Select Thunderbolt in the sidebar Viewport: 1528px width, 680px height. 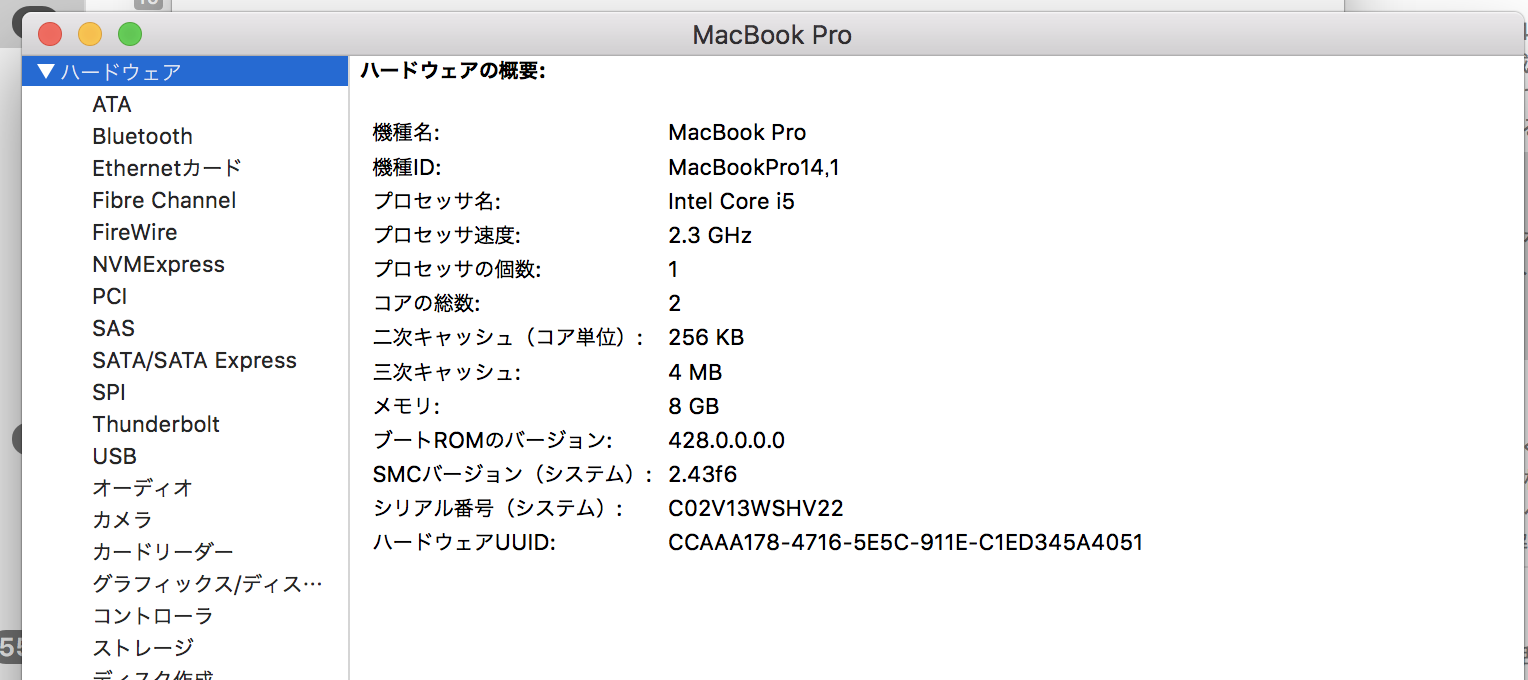[x=156, y=424]
